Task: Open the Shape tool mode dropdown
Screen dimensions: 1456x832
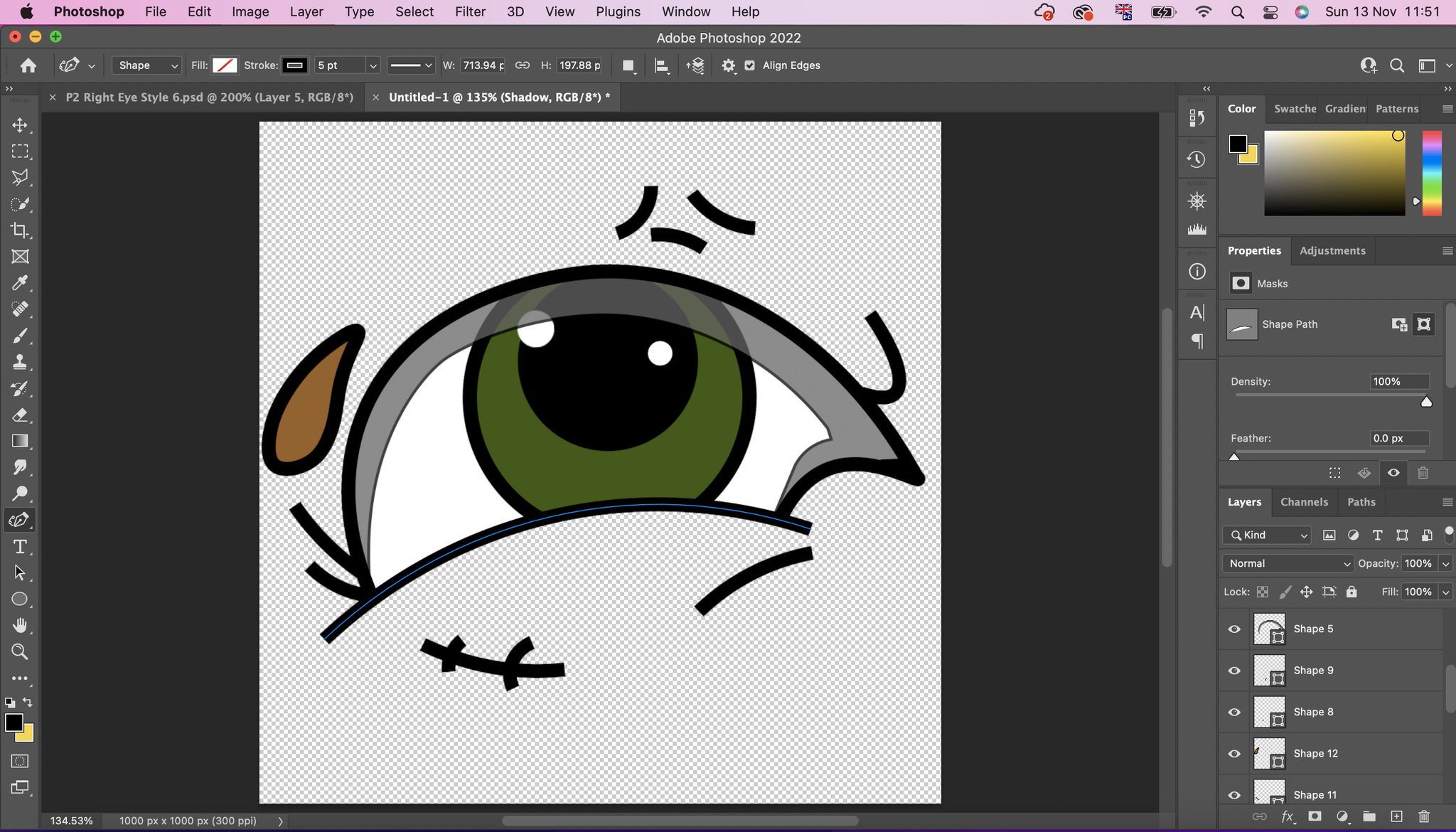Action: 147,65
